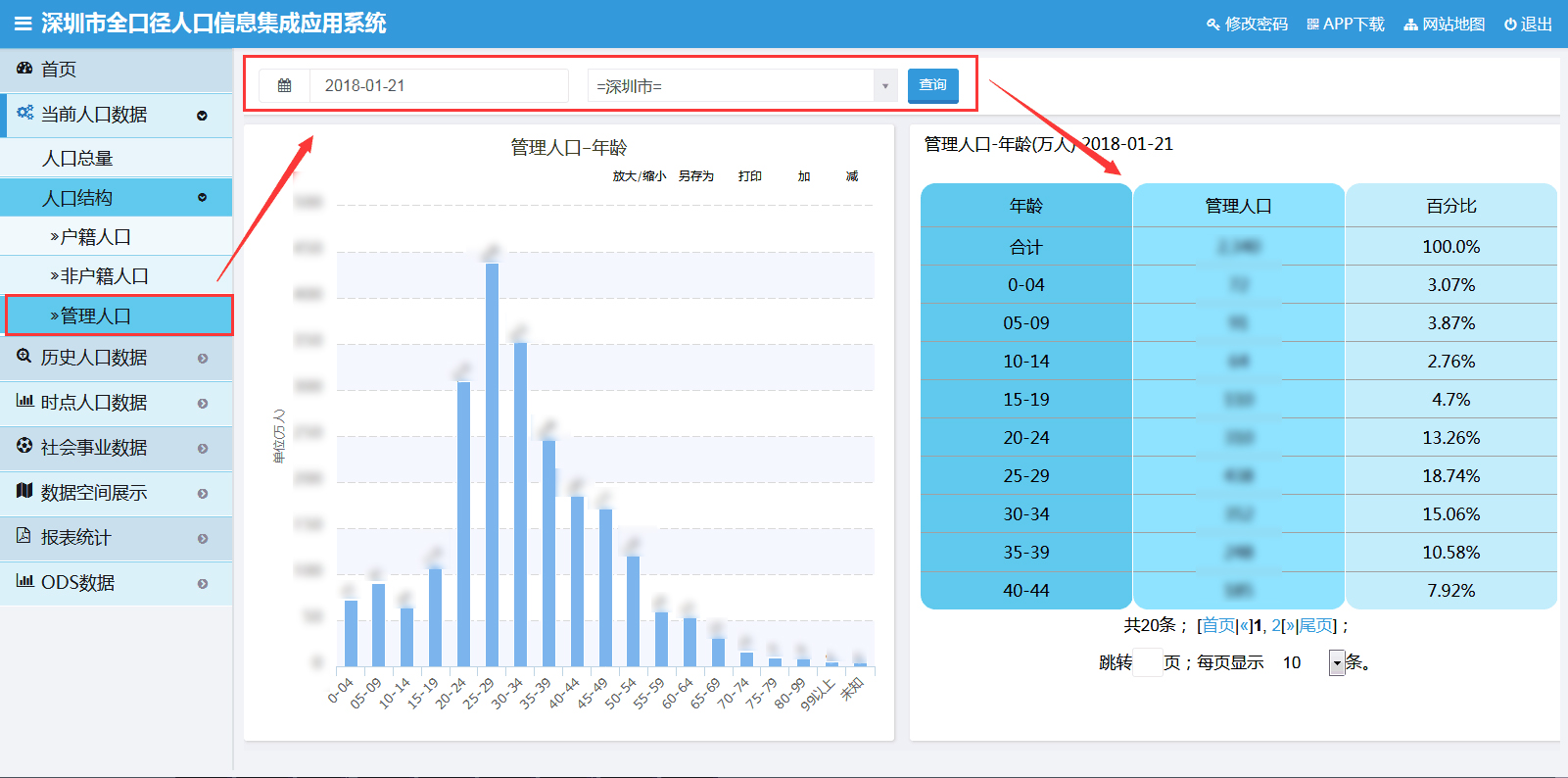The width and height of the screenshot is (1568, 778).
Task: Select 管理人口 submenu item
Action: (119, 316)
